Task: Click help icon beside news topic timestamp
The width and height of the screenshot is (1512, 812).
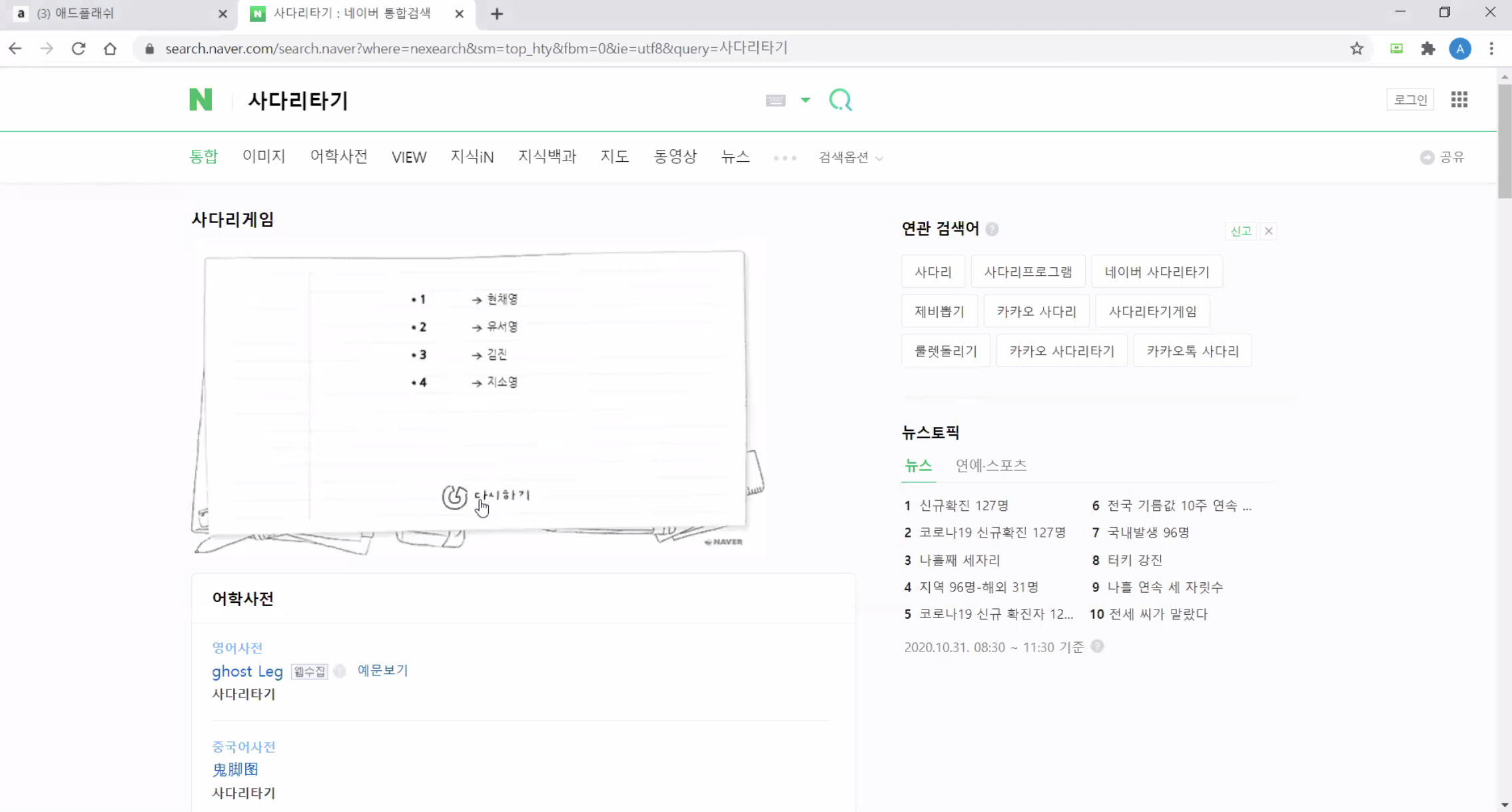Action: point(1097,646)
